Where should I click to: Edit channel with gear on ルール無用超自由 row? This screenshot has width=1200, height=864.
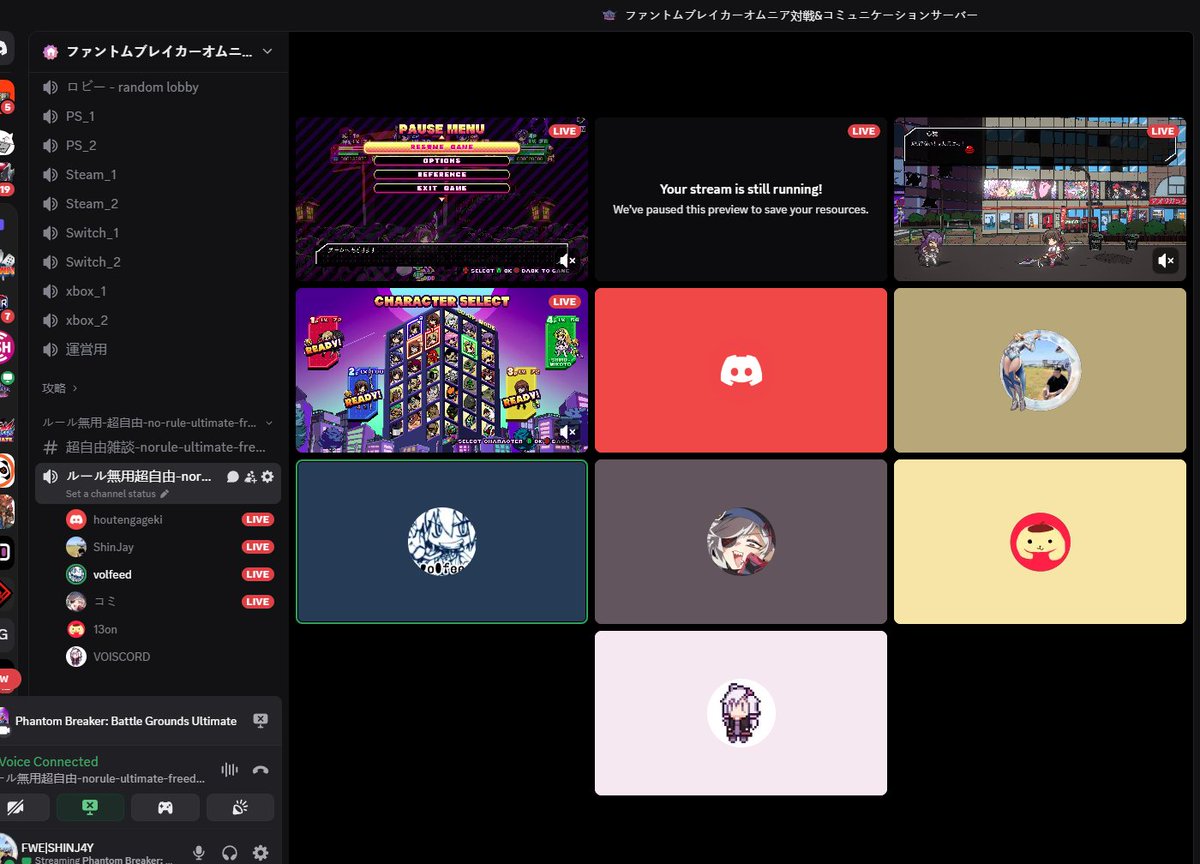click(267, 477)
